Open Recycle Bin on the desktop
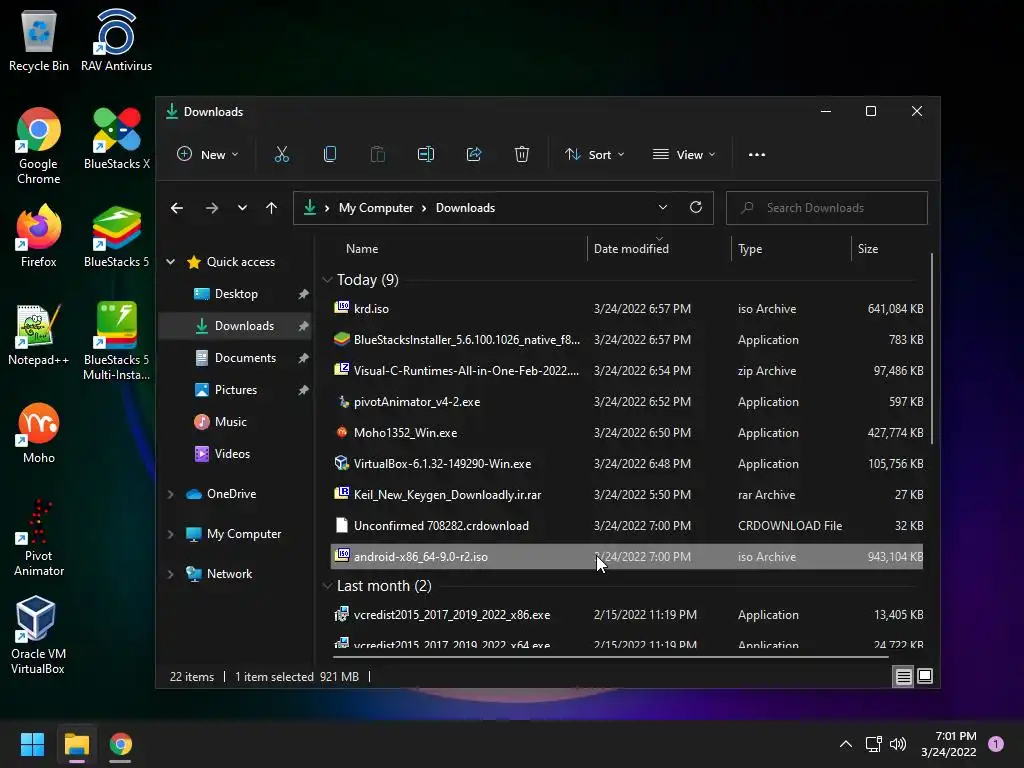Screen dimensions: 1024x768 [x=39, y=40]
